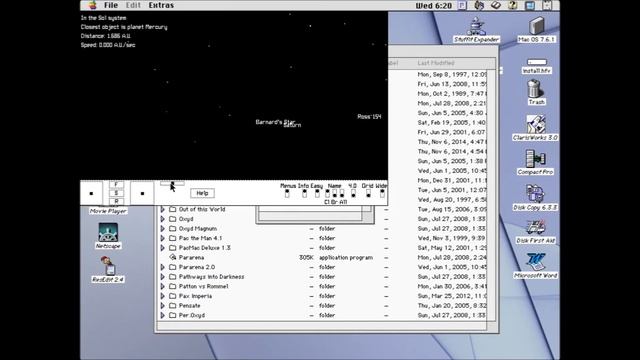Click the Per.Oxyd folder icon
The image size is (640, 360).
pyautogui.click(x=173, y=315)
